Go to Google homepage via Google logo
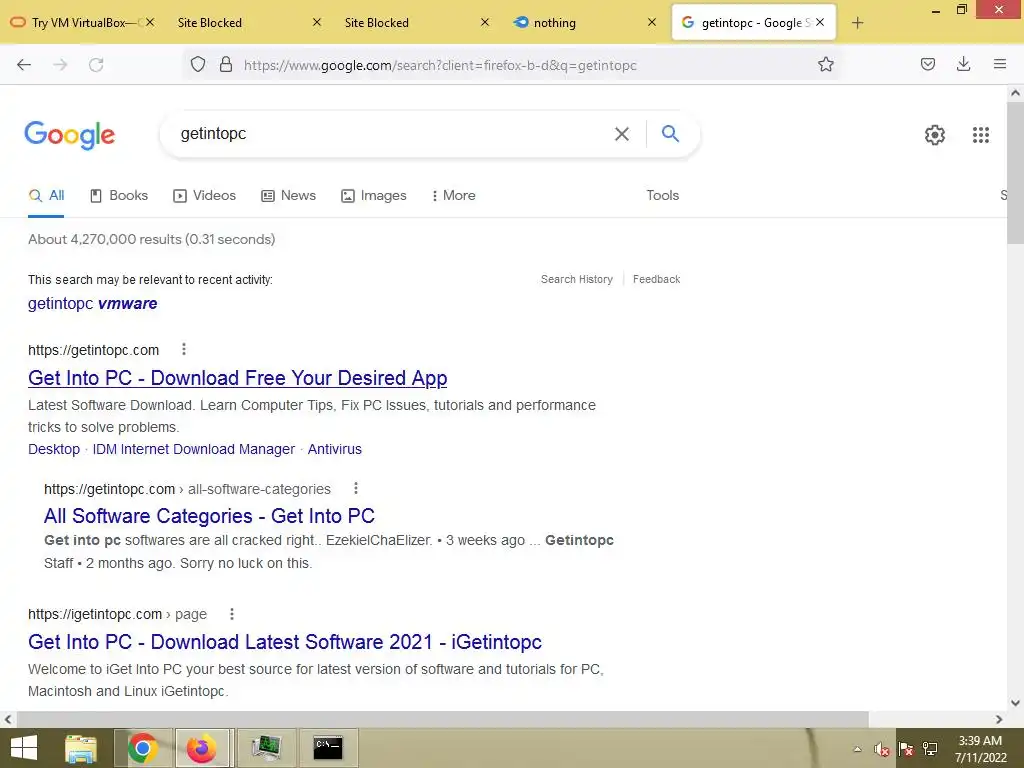 point(70,135)
